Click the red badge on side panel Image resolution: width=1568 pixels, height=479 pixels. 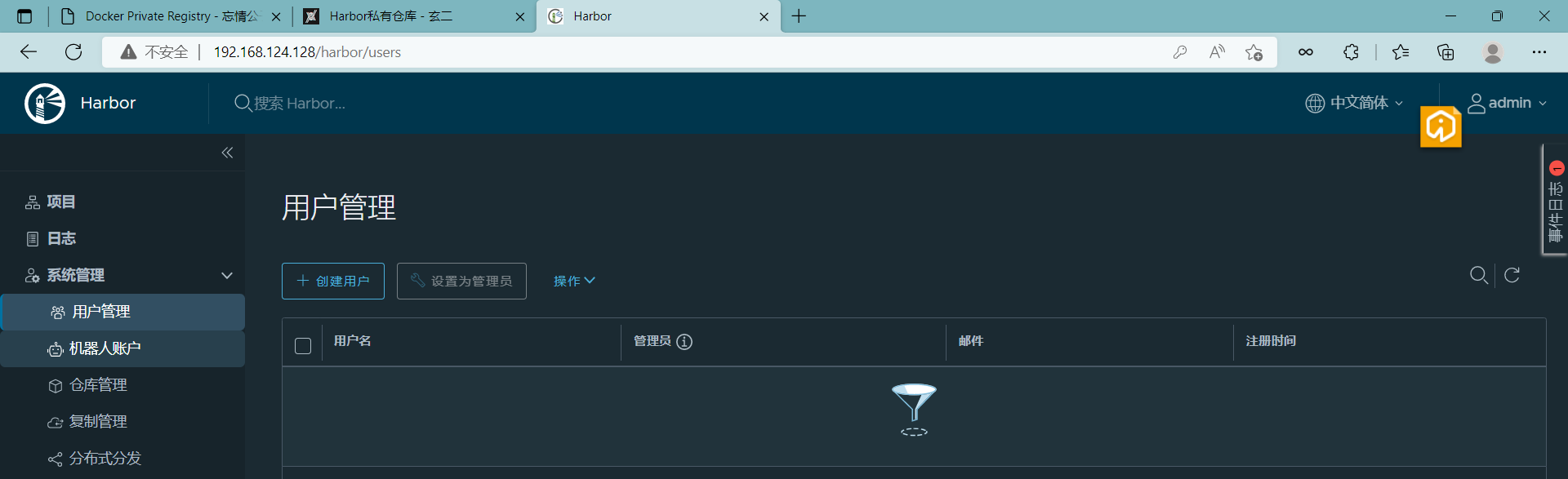tap(1557, 168)
